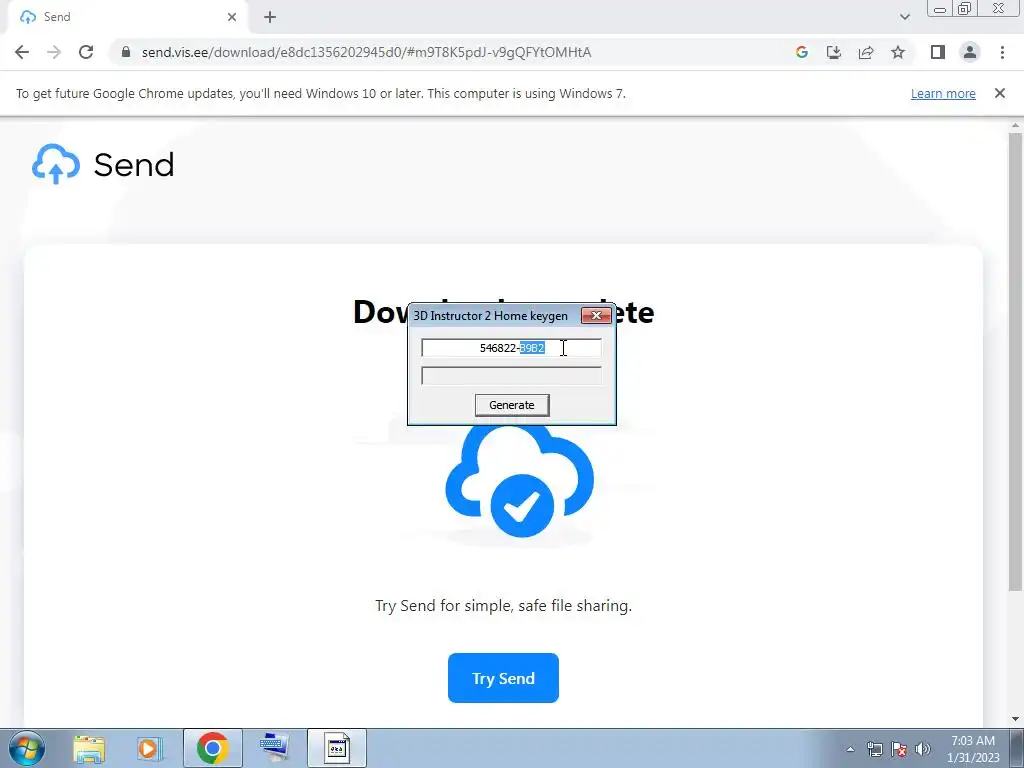1024x768 pixels.
Task: Reload the current page
Action: pyautogui.click(x=86, y=52)
